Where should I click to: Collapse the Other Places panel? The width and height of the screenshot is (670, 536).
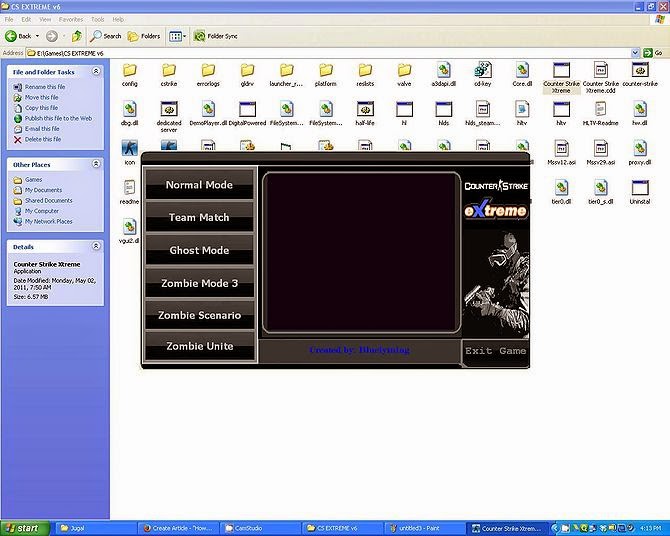coord(96,164)
